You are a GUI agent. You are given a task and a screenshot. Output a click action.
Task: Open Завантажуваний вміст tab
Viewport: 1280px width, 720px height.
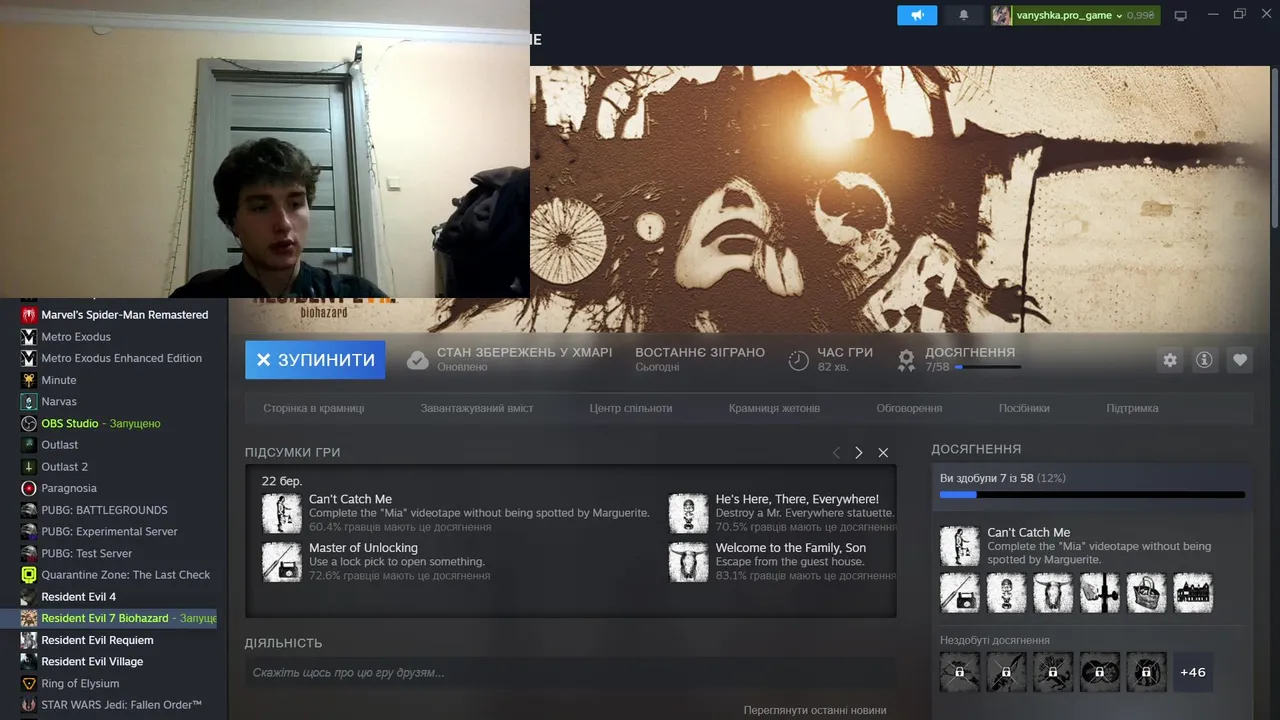coord(477,408)
